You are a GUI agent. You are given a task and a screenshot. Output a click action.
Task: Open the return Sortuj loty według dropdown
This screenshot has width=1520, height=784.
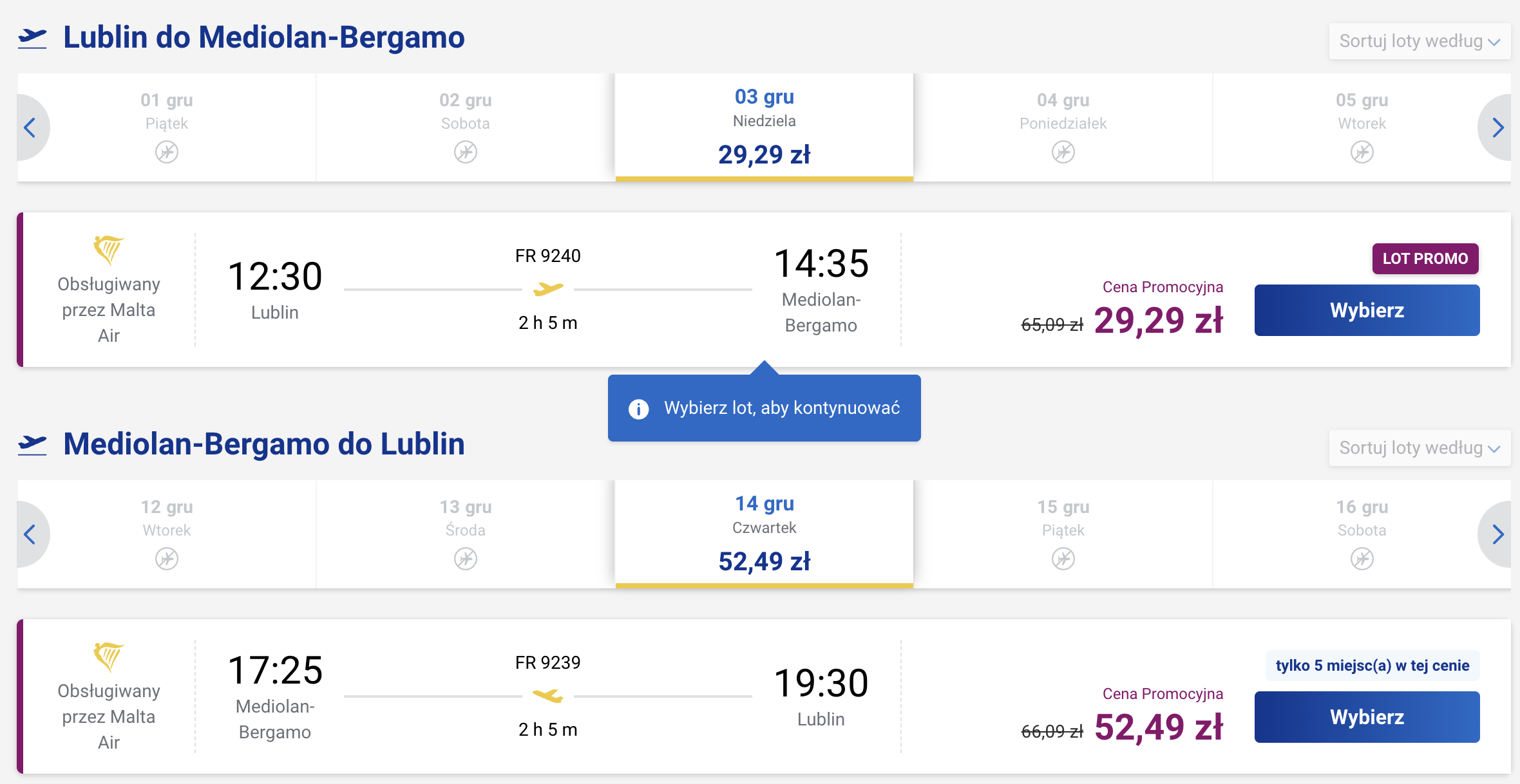1420,448
